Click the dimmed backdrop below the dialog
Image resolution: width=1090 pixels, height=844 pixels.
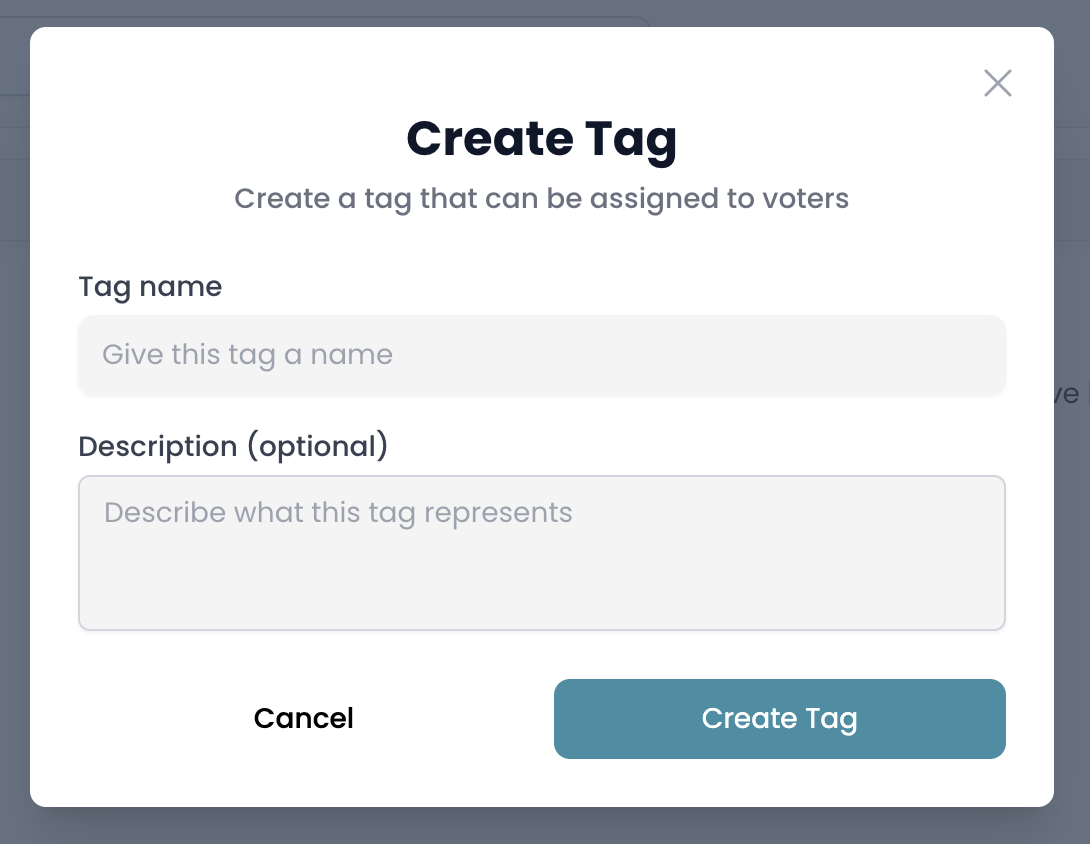pyautogui.click(x=542, y=826)
